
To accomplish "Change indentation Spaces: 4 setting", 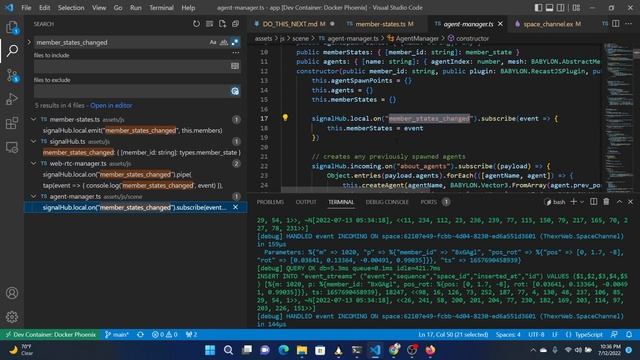I will point(508,334).
